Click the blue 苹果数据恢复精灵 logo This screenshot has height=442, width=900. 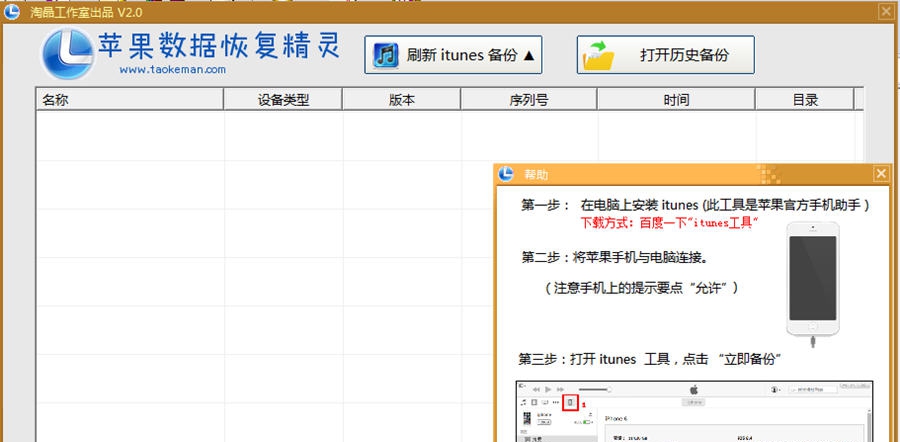[68, 53]
